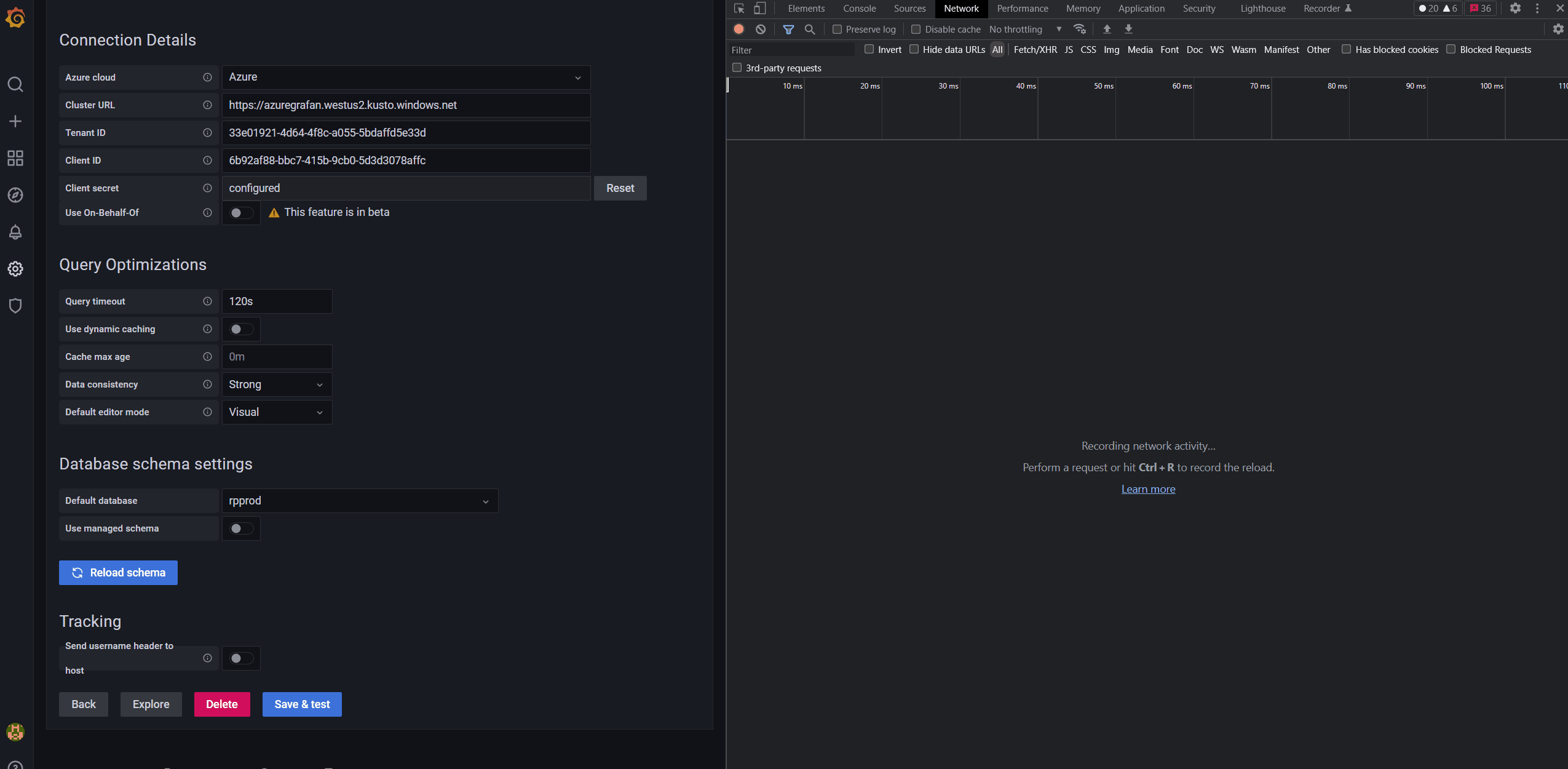This screenshot has width=1568, height=769.
Task: Show info for Query timeout field
Action: tap(207, 301)
